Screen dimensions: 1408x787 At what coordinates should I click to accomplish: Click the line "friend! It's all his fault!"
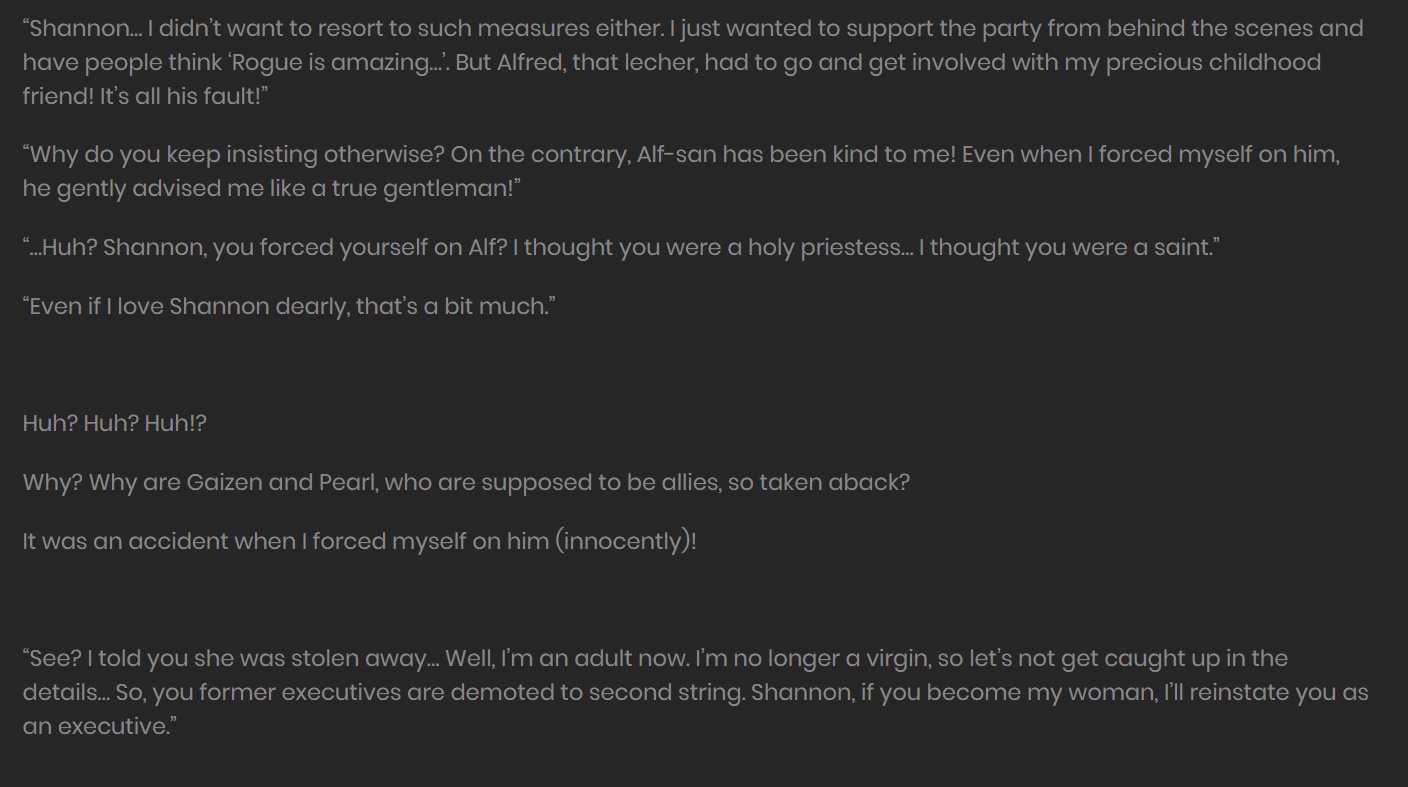coord(146,96)
